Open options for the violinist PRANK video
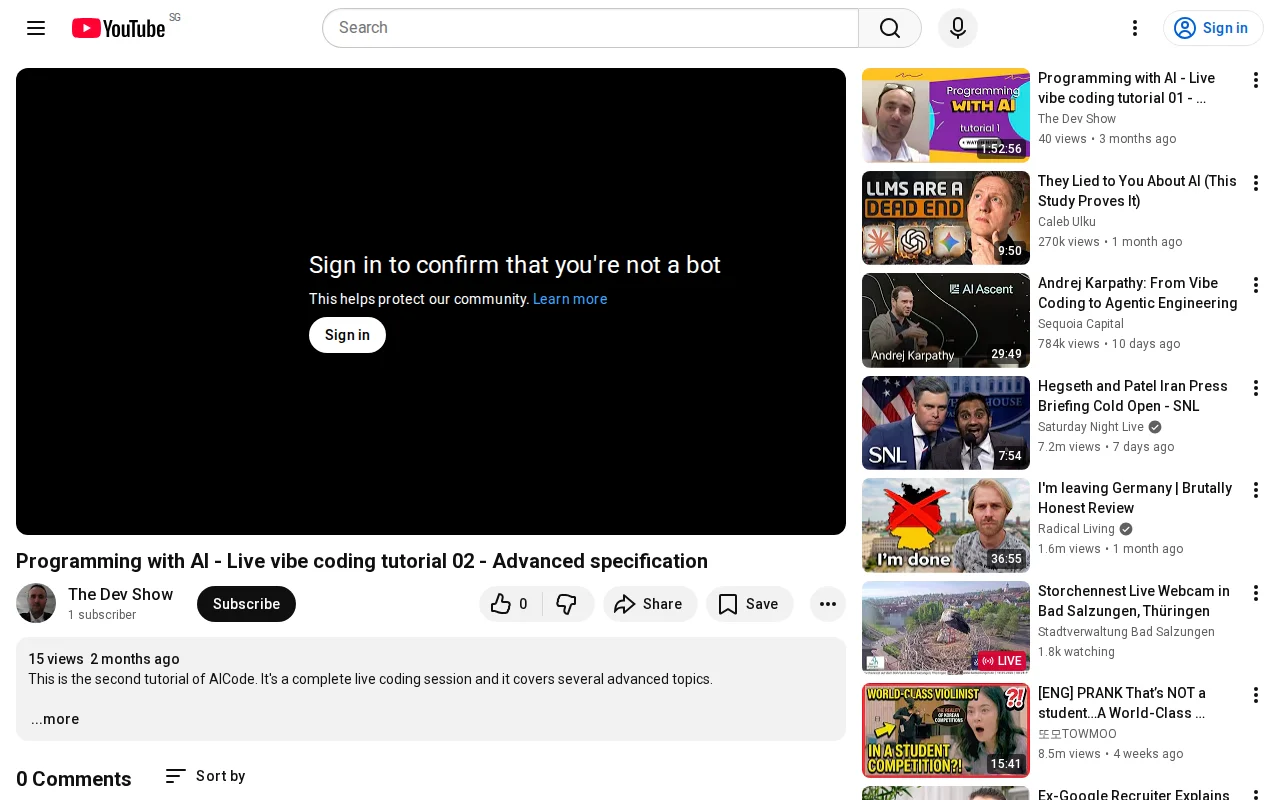Image resolution: width=1280 pixels, height=800 pixels. click(1256, 695)
